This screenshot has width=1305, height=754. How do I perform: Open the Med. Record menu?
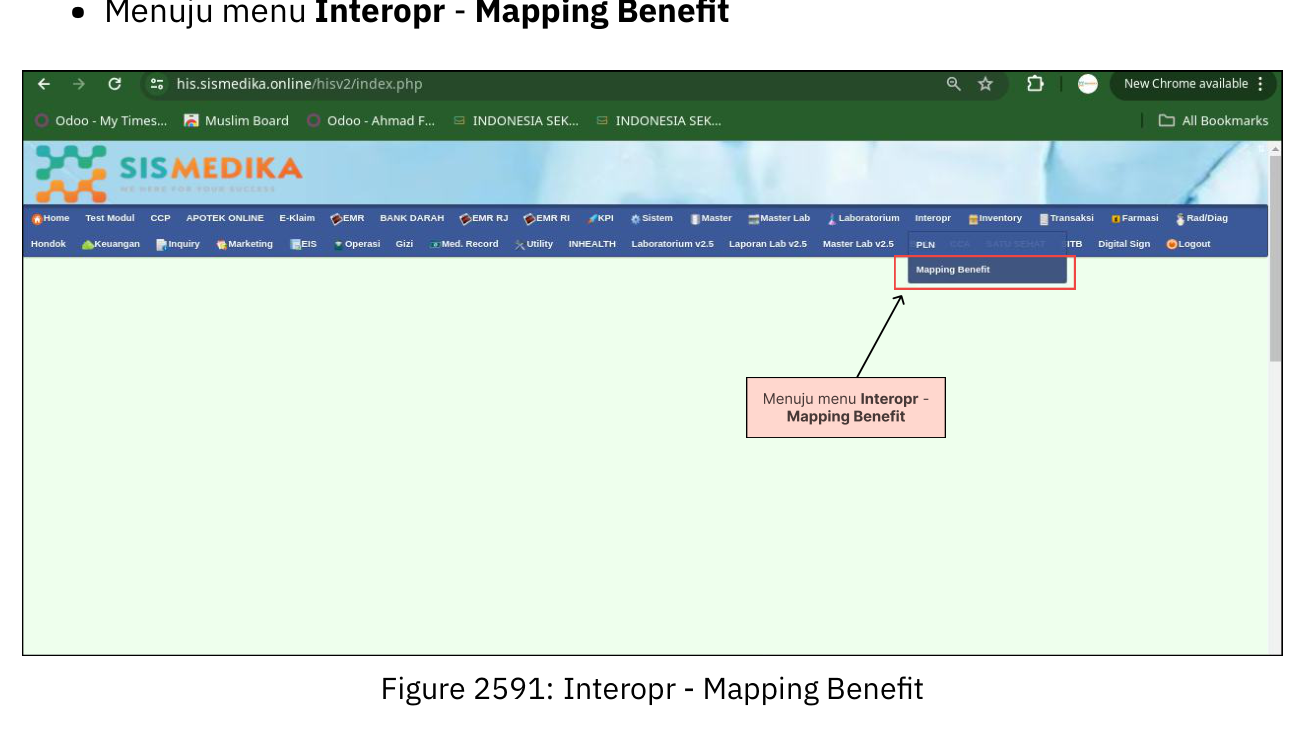click(464, 244)
